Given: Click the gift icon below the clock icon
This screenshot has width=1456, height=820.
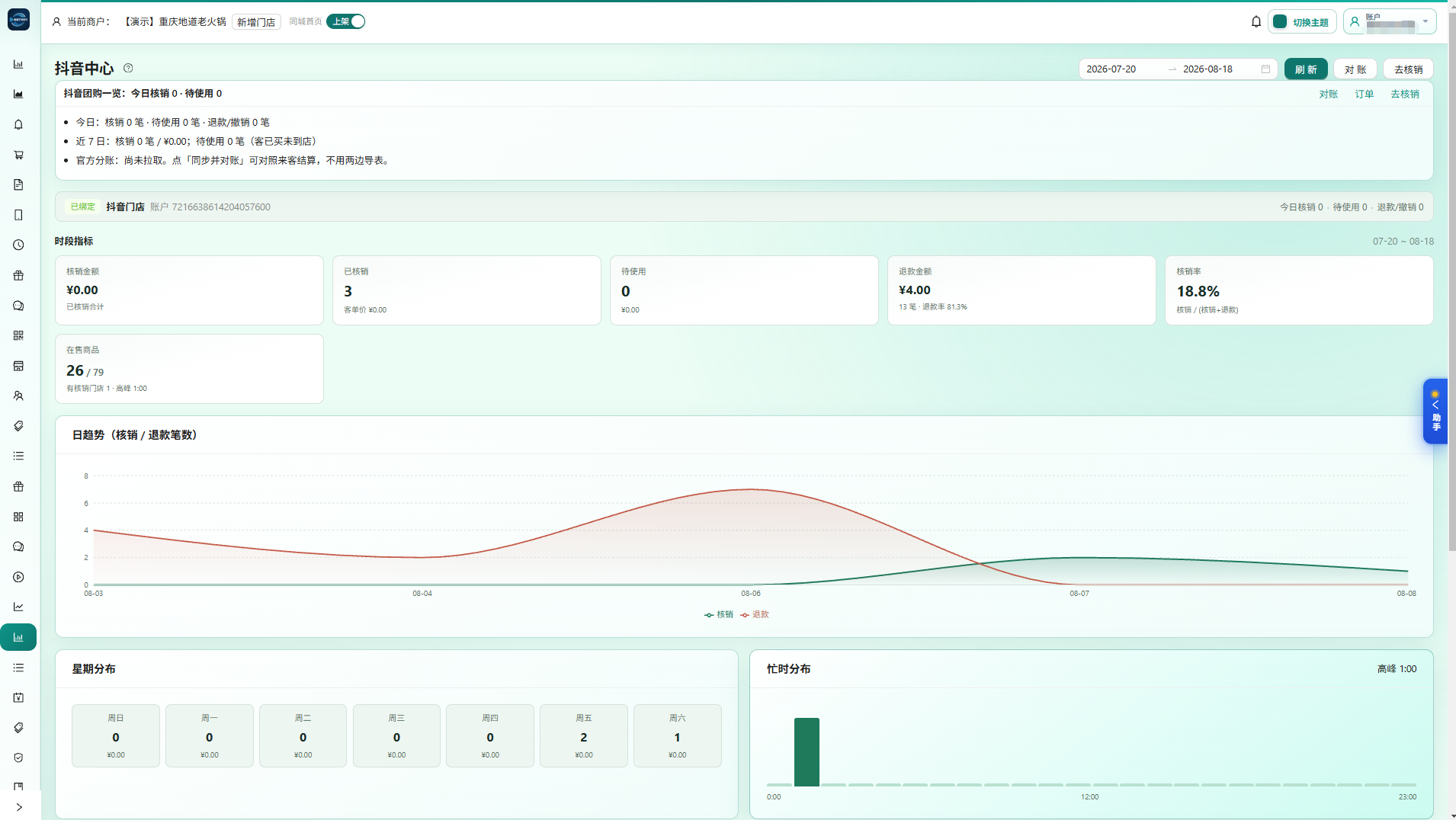Looking at the screenshot, I should pyautogui.click(x=18, y=276).
